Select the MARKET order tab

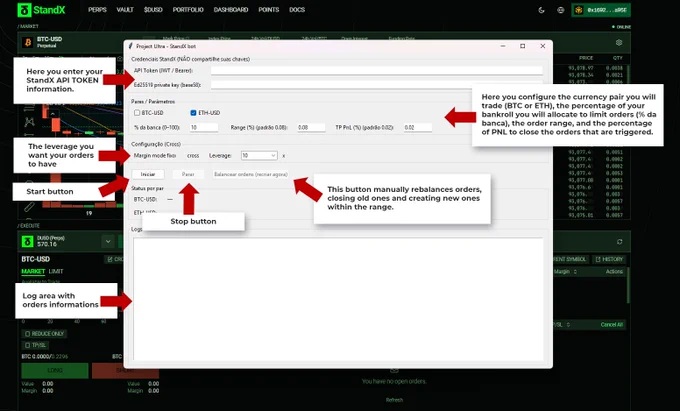coord(33,271)
